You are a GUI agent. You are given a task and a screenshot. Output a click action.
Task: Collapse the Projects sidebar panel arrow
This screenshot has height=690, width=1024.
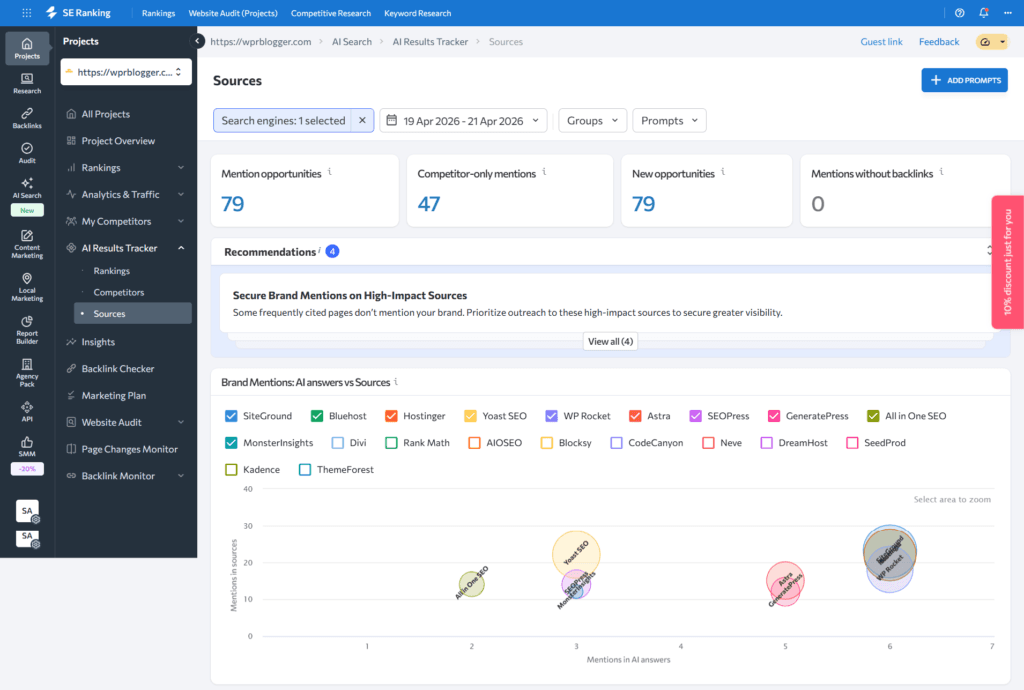[198, 41]
